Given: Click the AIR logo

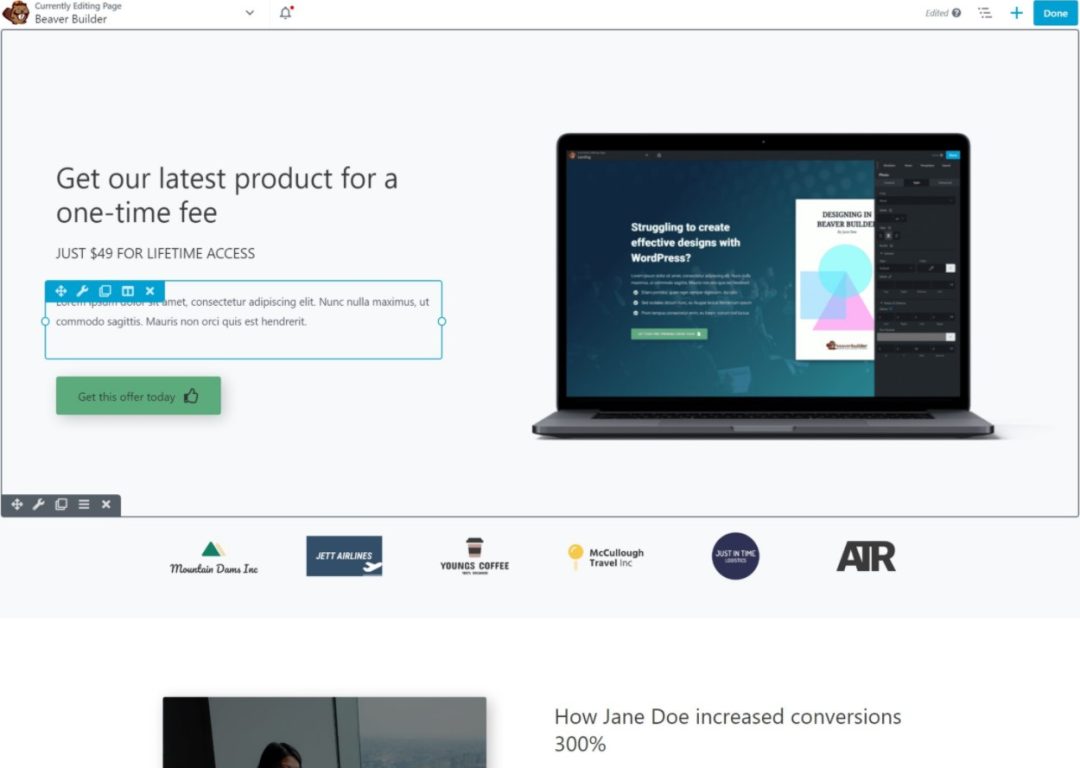Looking at the screenshot, I should [x=866, y=556].
